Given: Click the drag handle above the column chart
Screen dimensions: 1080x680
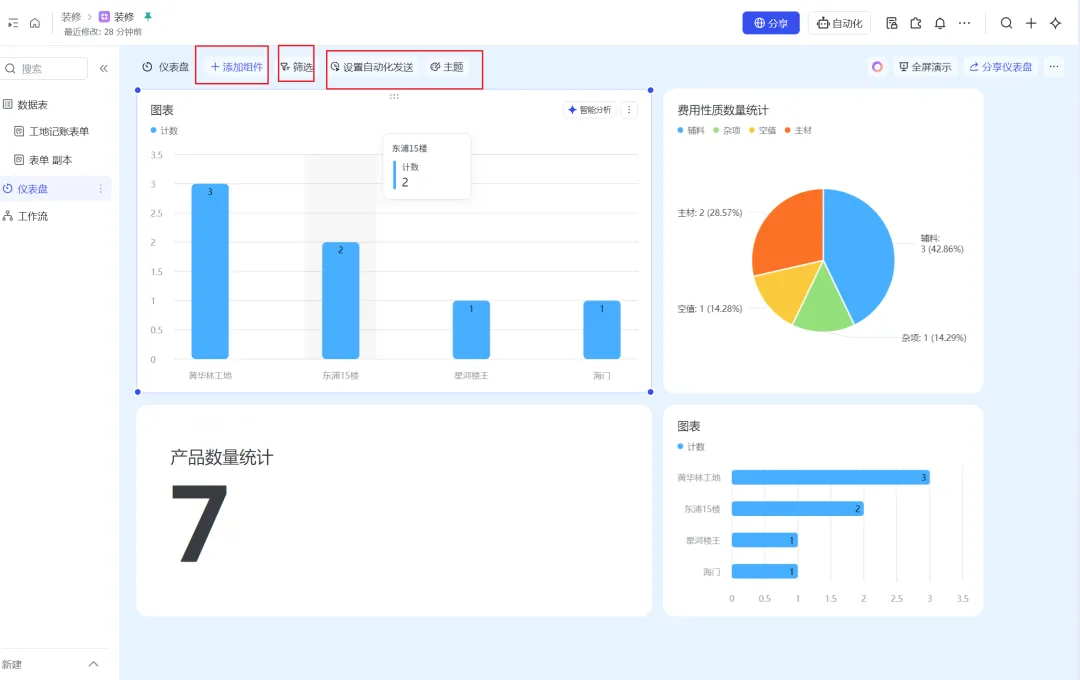Looking at the screenshot, I should 394,96.
